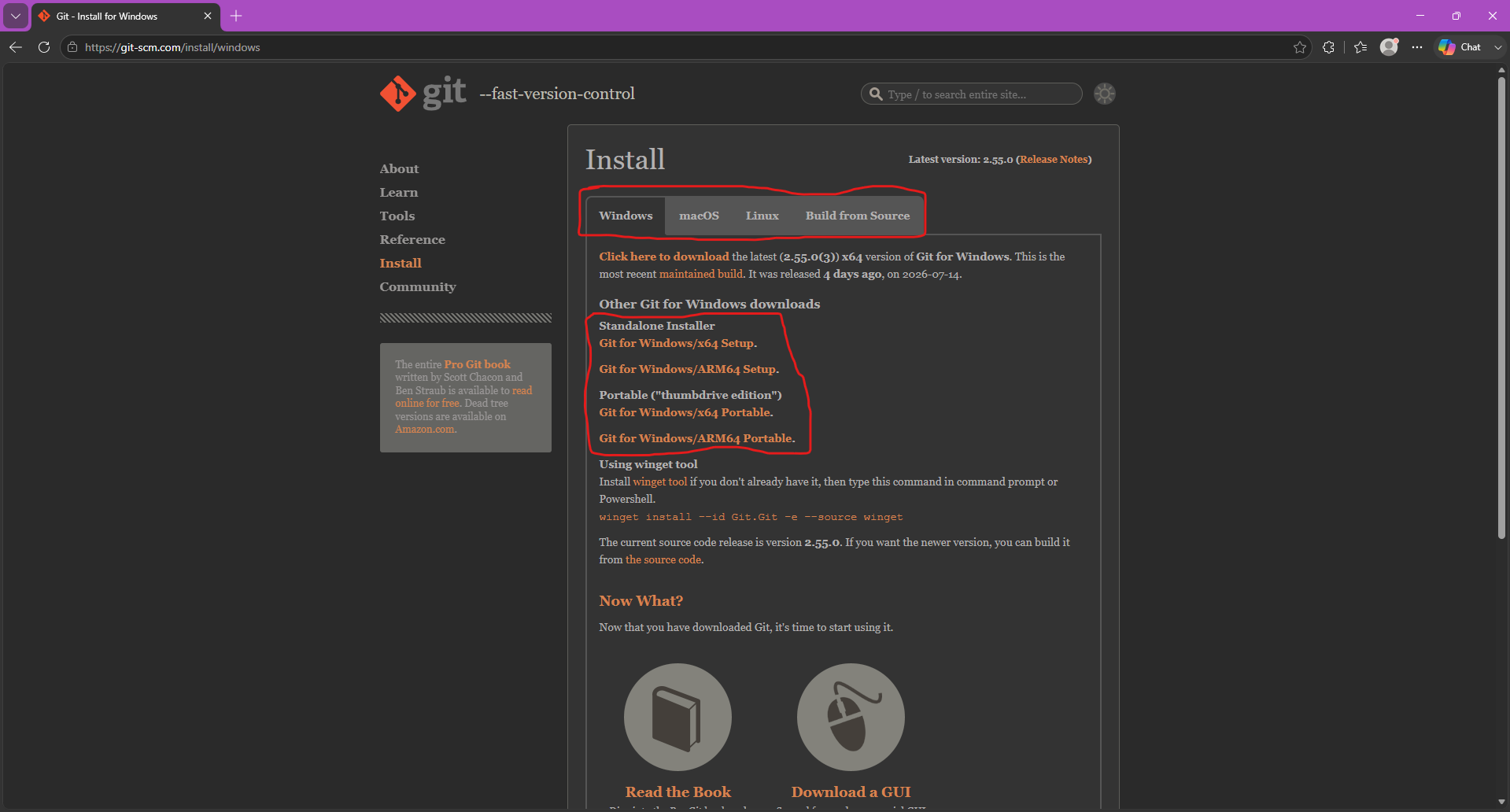Open the Pro Git book link
Viewport: 1510px width, 812px height.
[x=477, y=364]
